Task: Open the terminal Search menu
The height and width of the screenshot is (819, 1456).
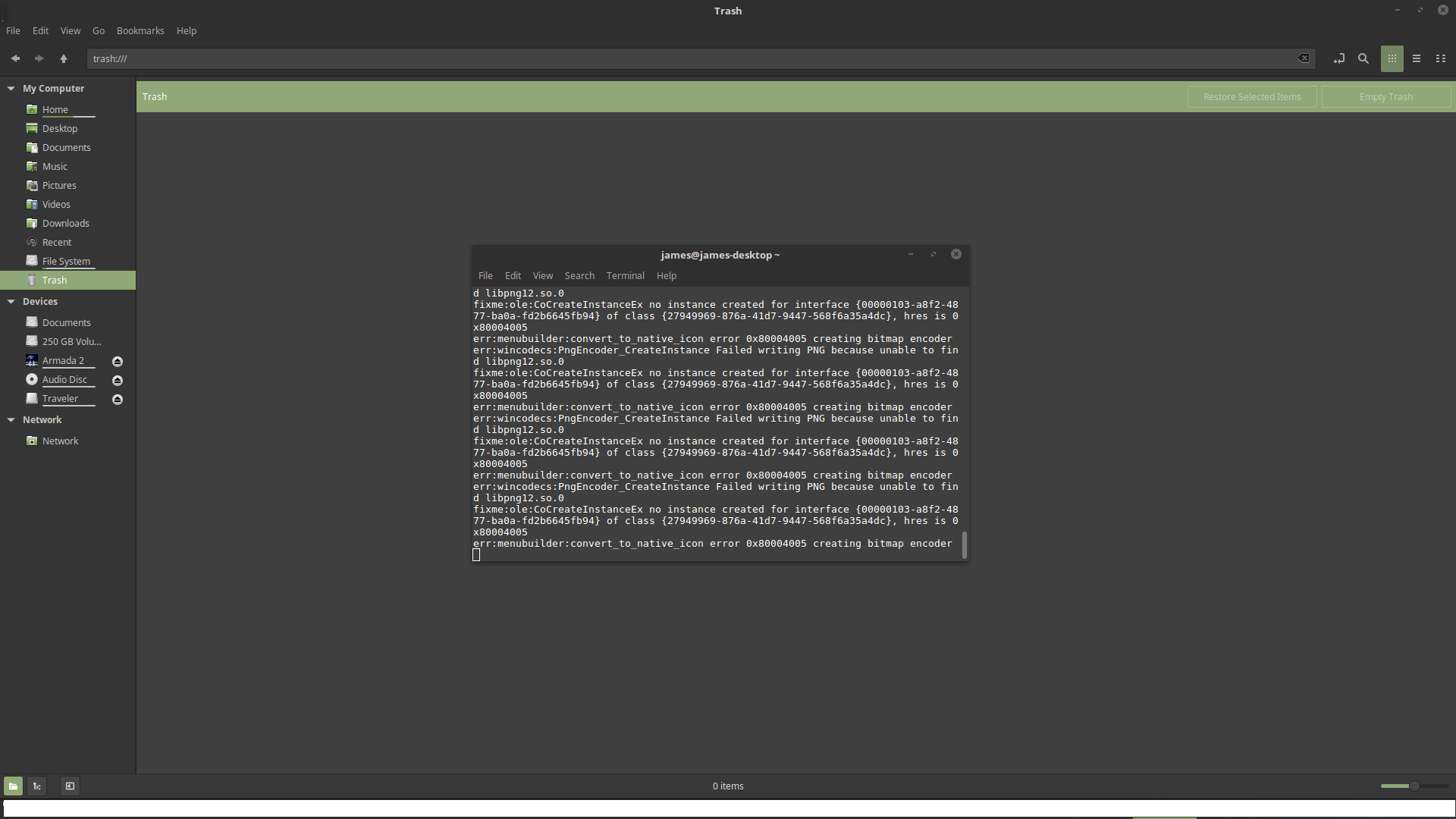Action: [579, 275]
